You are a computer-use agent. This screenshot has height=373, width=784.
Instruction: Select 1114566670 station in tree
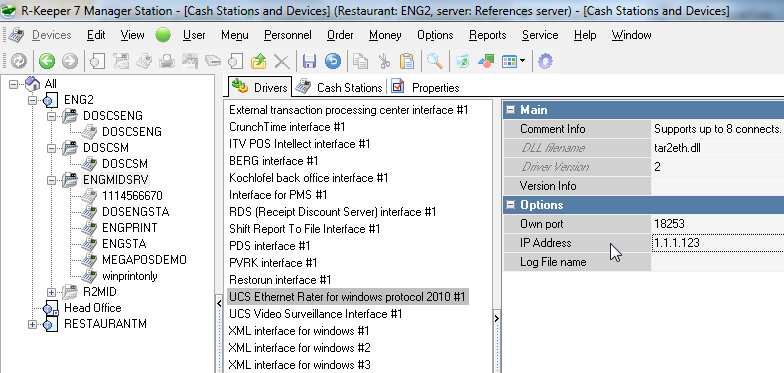click(x=132, y=196)
